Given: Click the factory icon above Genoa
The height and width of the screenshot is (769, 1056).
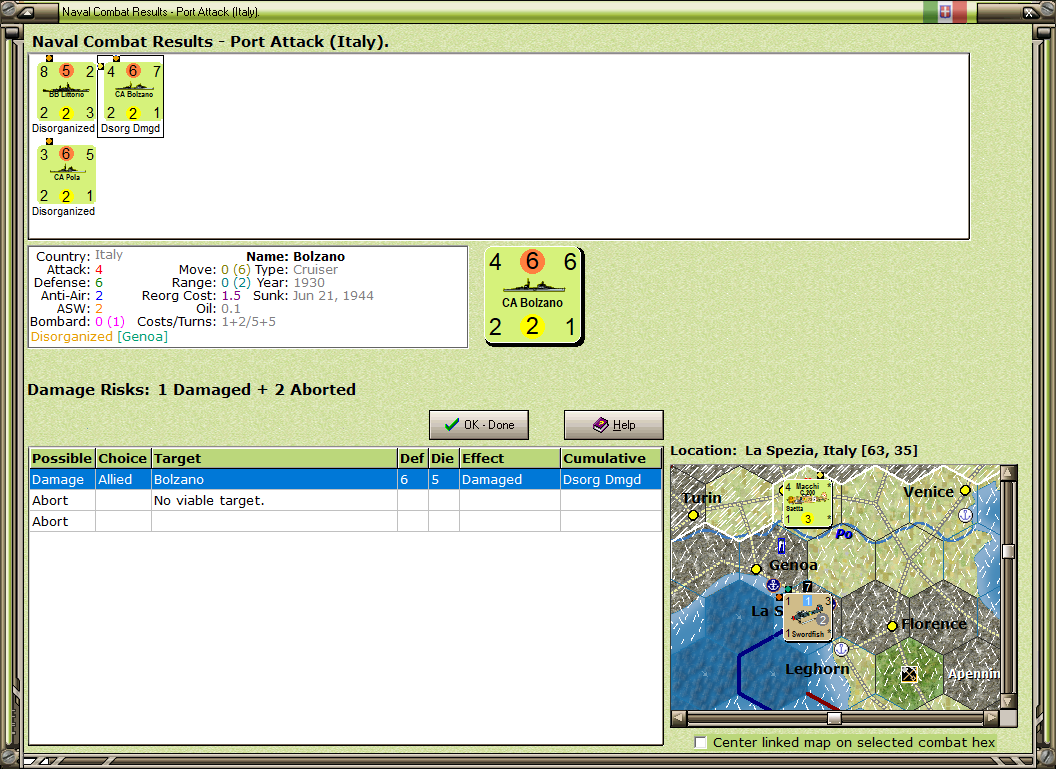Looking at the screenshot, I should (x=781, y=545).
